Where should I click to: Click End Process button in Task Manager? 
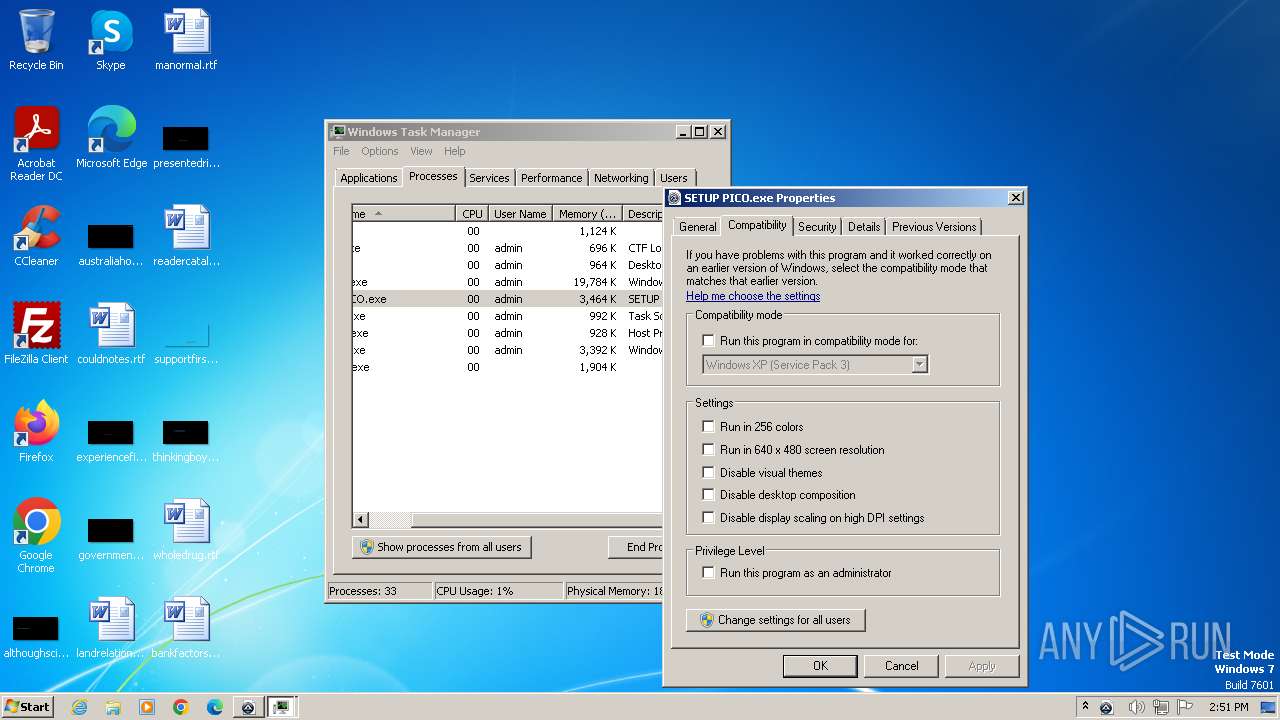click(636, 547)
